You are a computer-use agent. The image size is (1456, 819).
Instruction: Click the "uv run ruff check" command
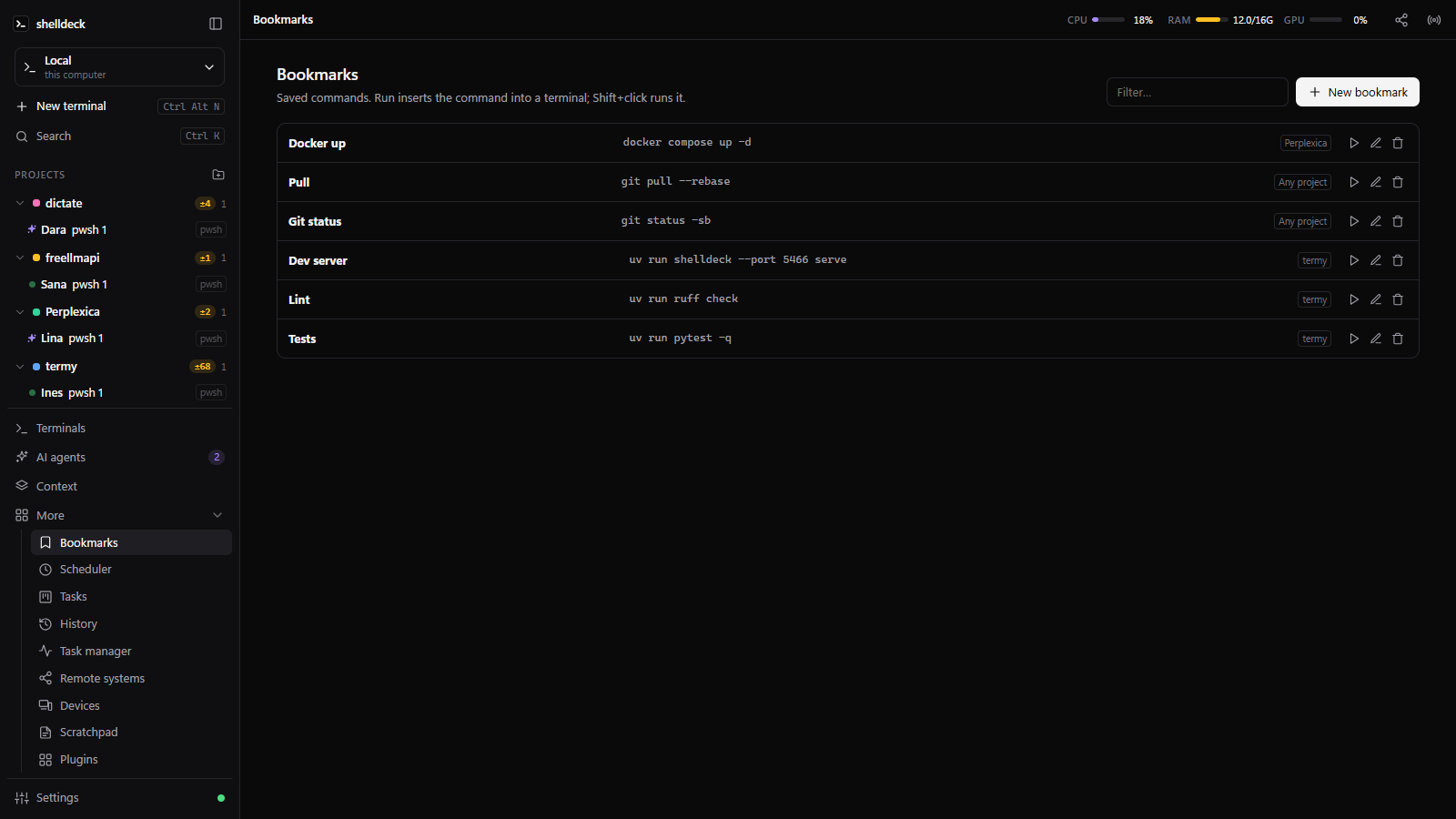(x=683, y=298)
